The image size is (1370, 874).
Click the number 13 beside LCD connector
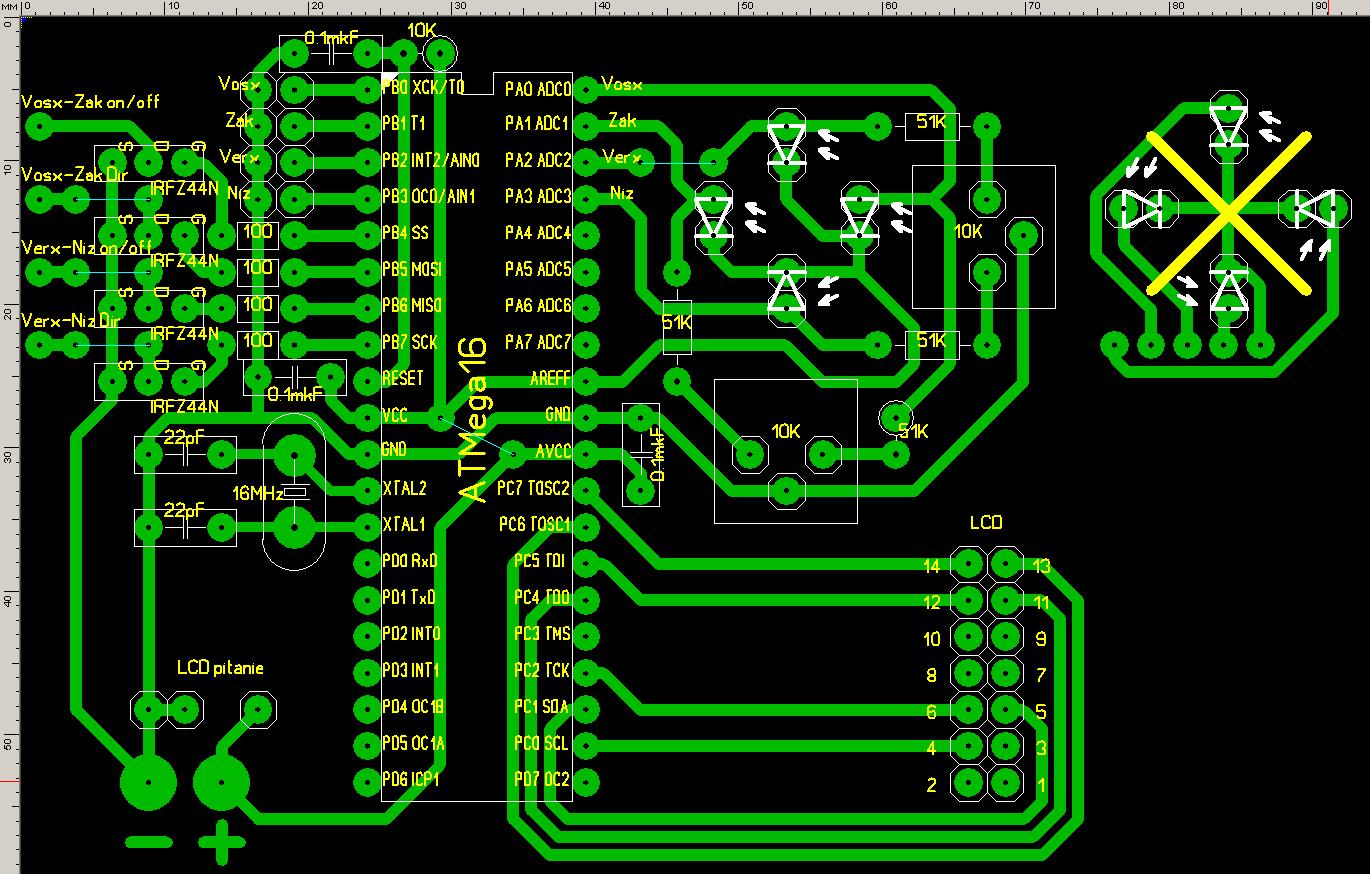pos(1041,566)
